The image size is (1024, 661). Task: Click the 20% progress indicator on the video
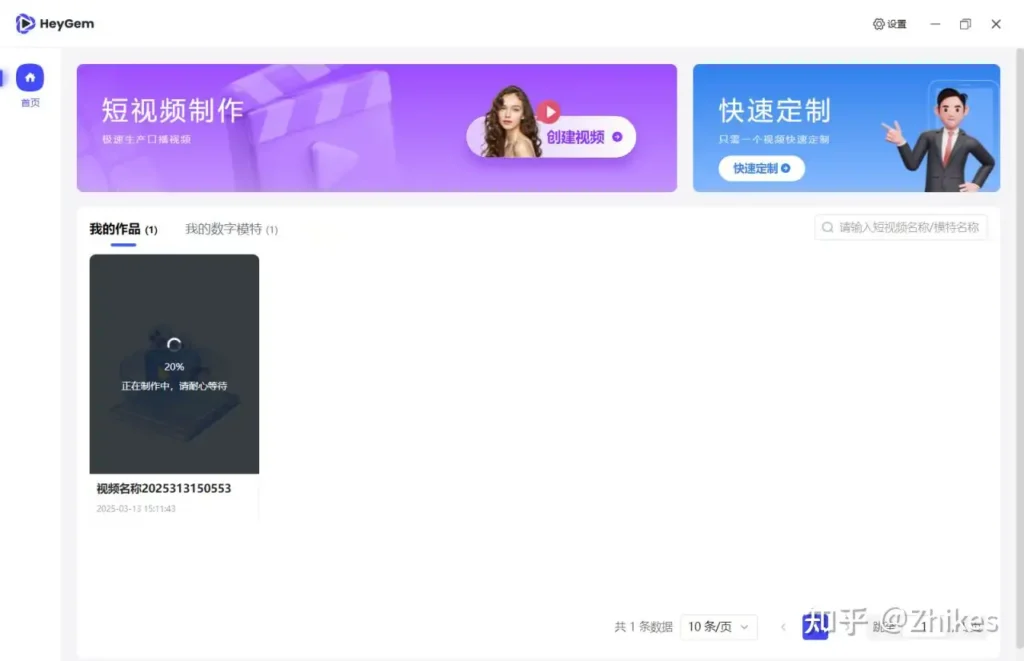tap(174, 367)
